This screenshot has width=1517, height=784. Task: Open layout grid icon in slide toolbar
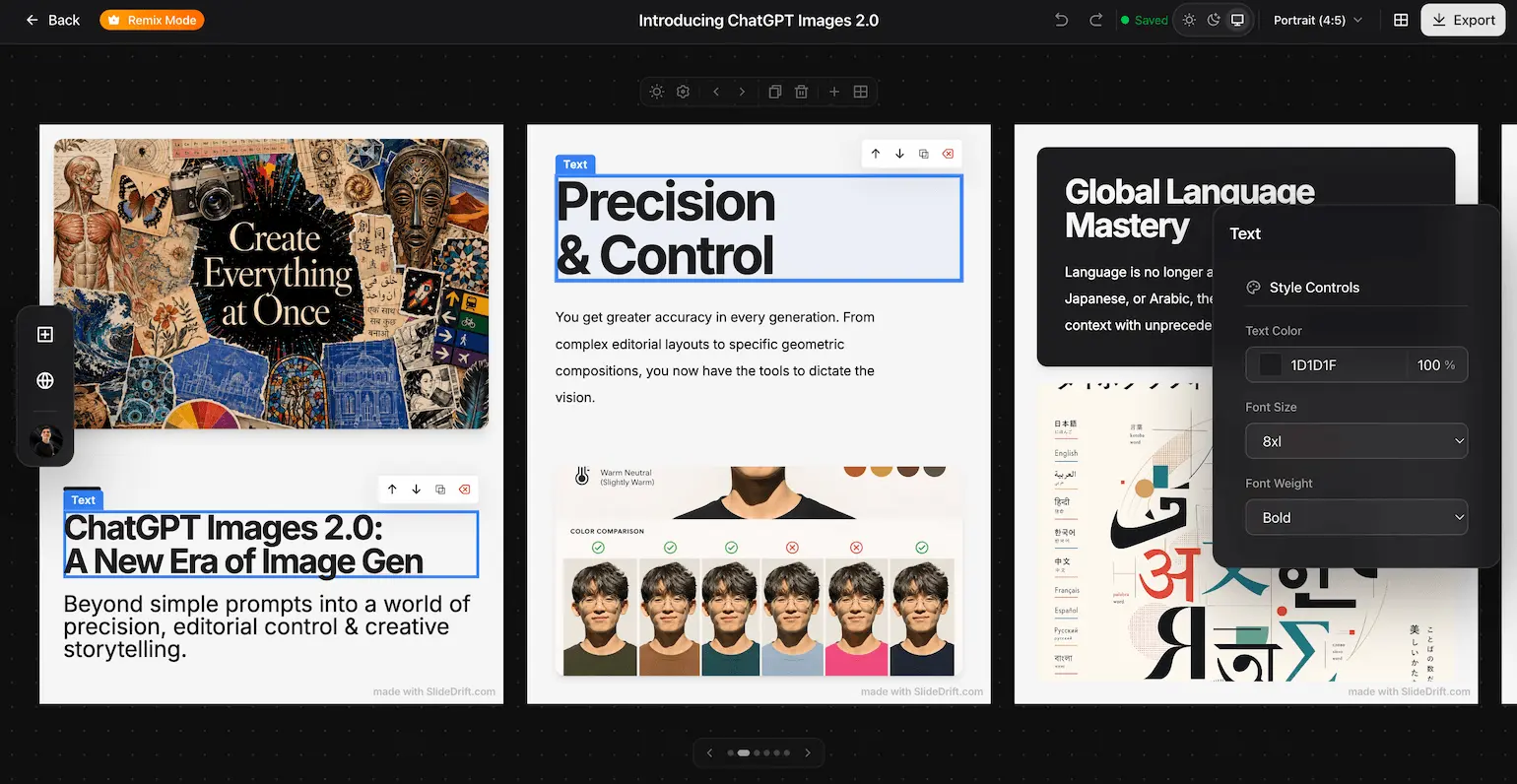pyautogui.click(x=861, y=92)
